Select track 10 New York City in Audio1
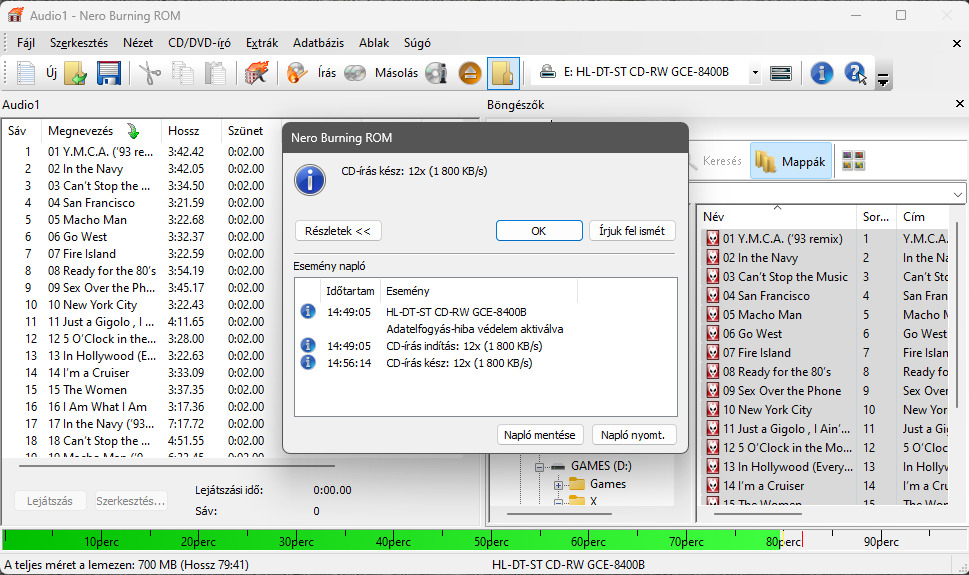This screenshot has width=969, height=575. click(92, 305)
